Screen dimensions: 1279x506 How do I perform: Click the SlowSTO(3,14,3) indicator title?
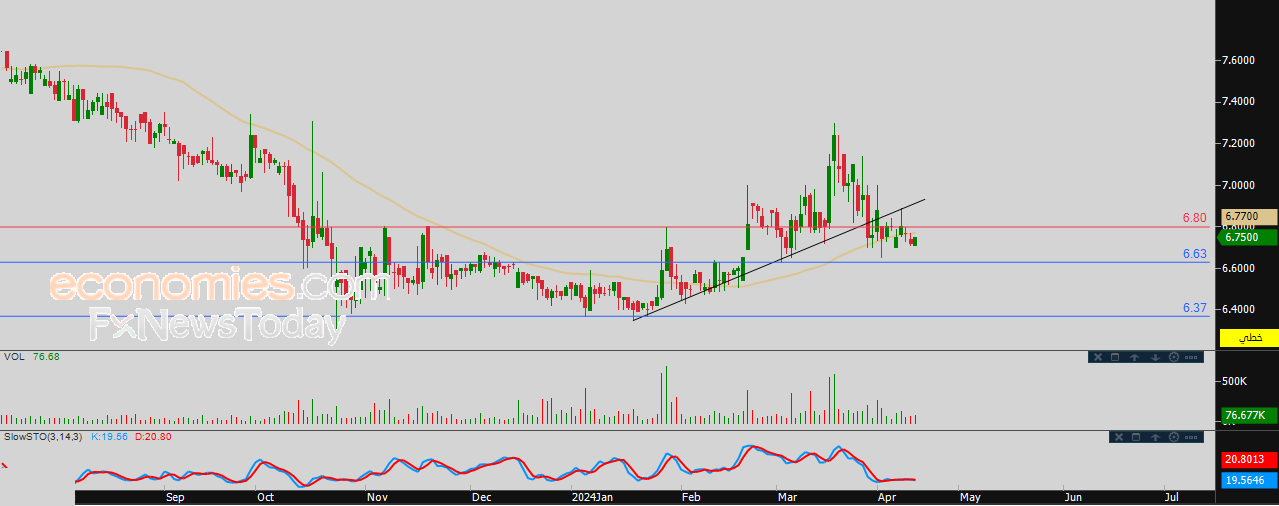pyautogui.click(x=43, y=437)
